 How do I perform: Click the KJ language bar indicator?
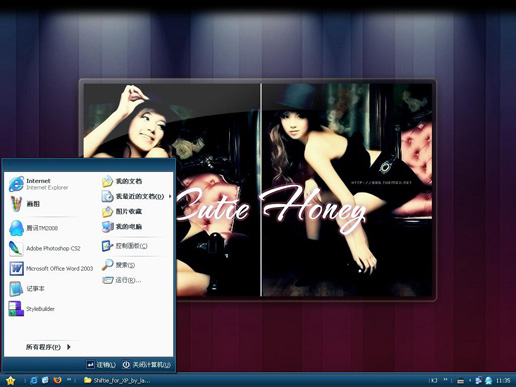coord(434,380)
